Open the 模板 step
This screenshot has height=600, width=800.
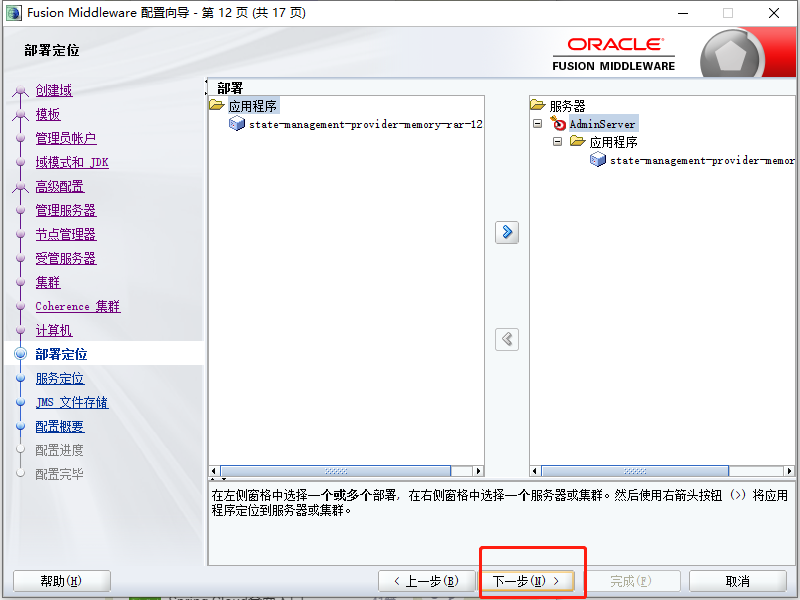48,114
